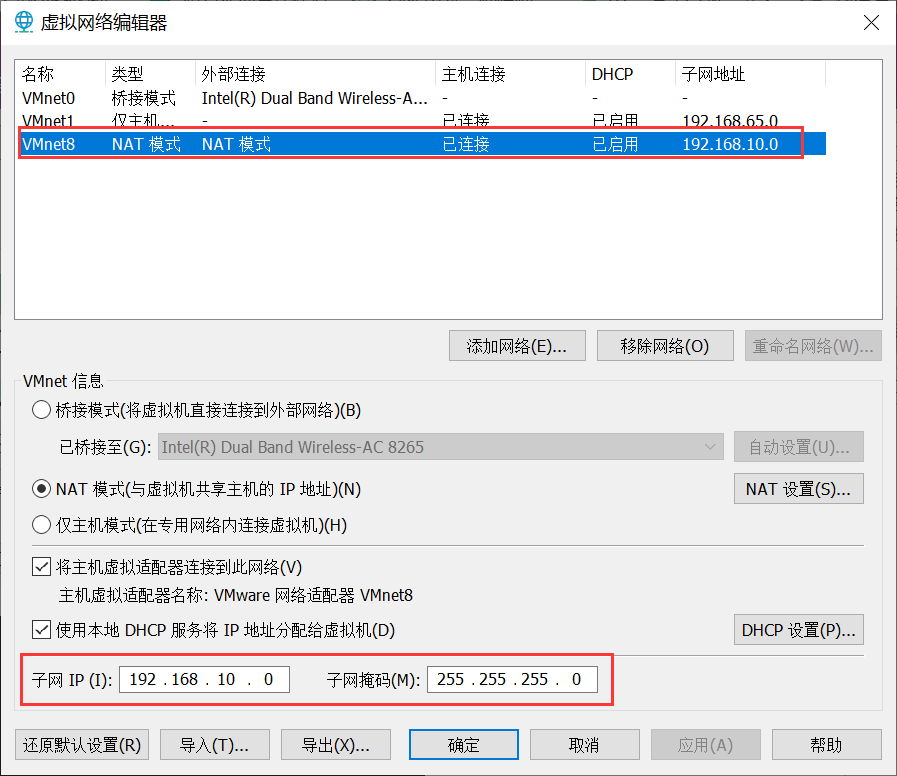Image resolution: width=897 pixels, height=776 pixels.
Task: Open DHCP 设置(P)... dialog
Action: 799,630
